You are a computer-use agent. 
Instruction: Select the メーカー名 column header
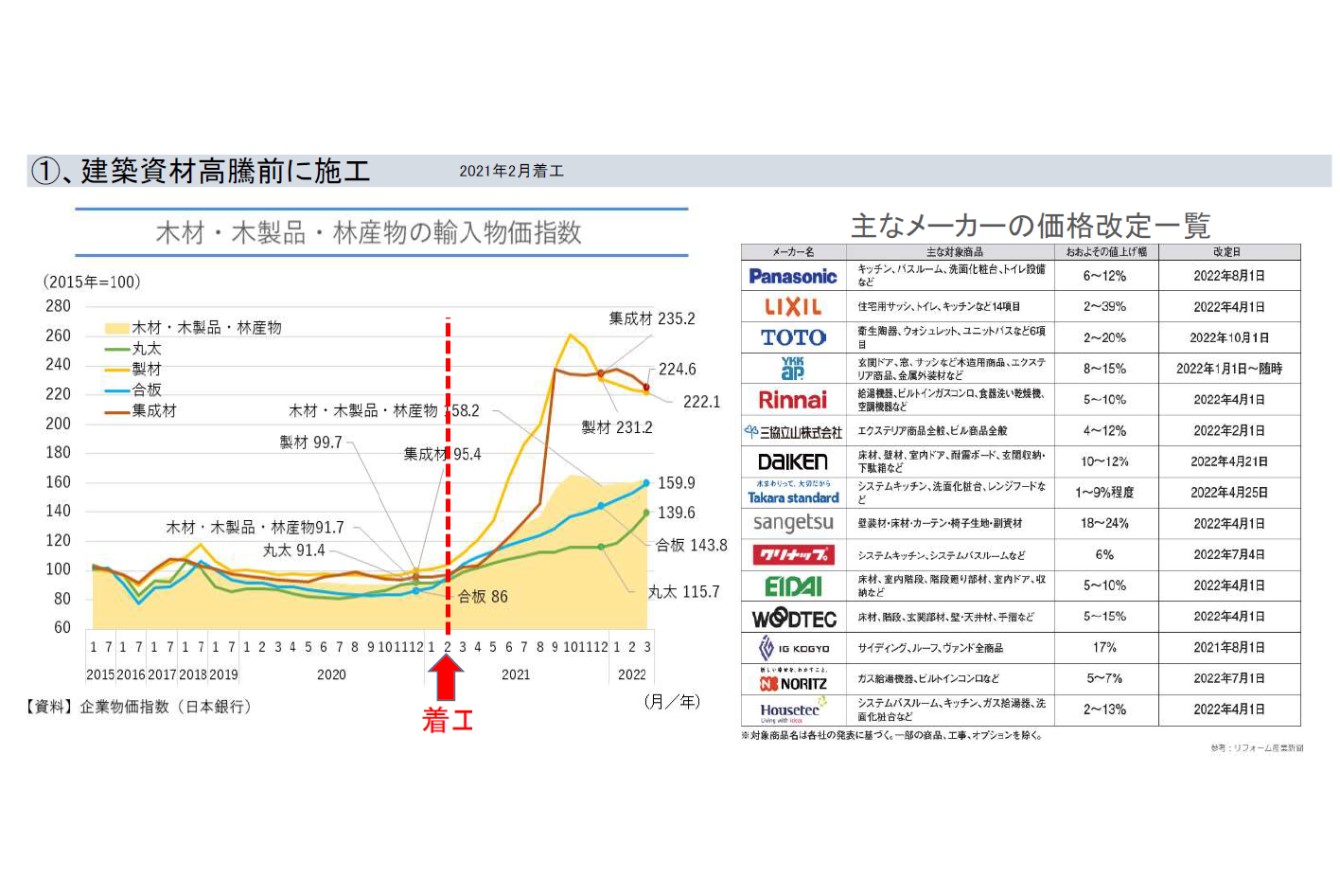point(793,252)
